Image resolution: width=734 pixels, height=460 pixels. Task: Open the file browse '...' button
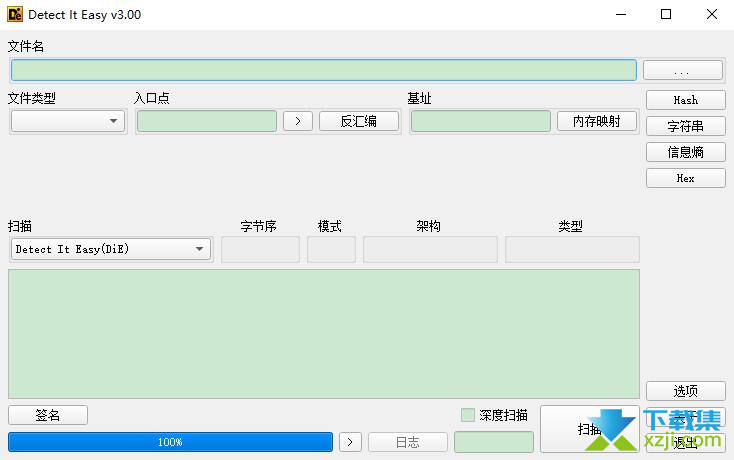(x=683, y=71)
